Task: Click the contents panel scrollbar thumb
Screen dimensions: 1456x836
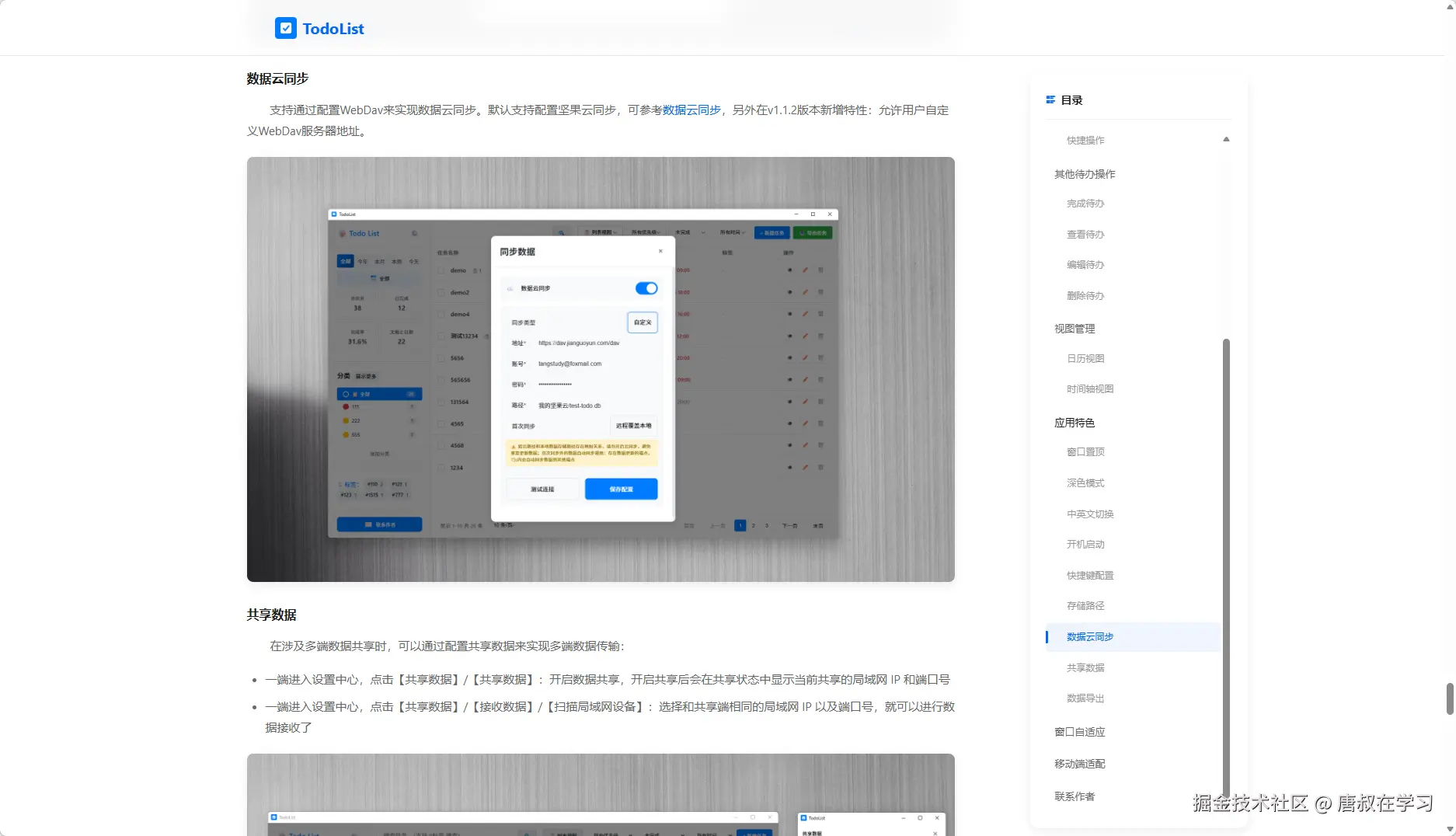Action: point(1226,567)
